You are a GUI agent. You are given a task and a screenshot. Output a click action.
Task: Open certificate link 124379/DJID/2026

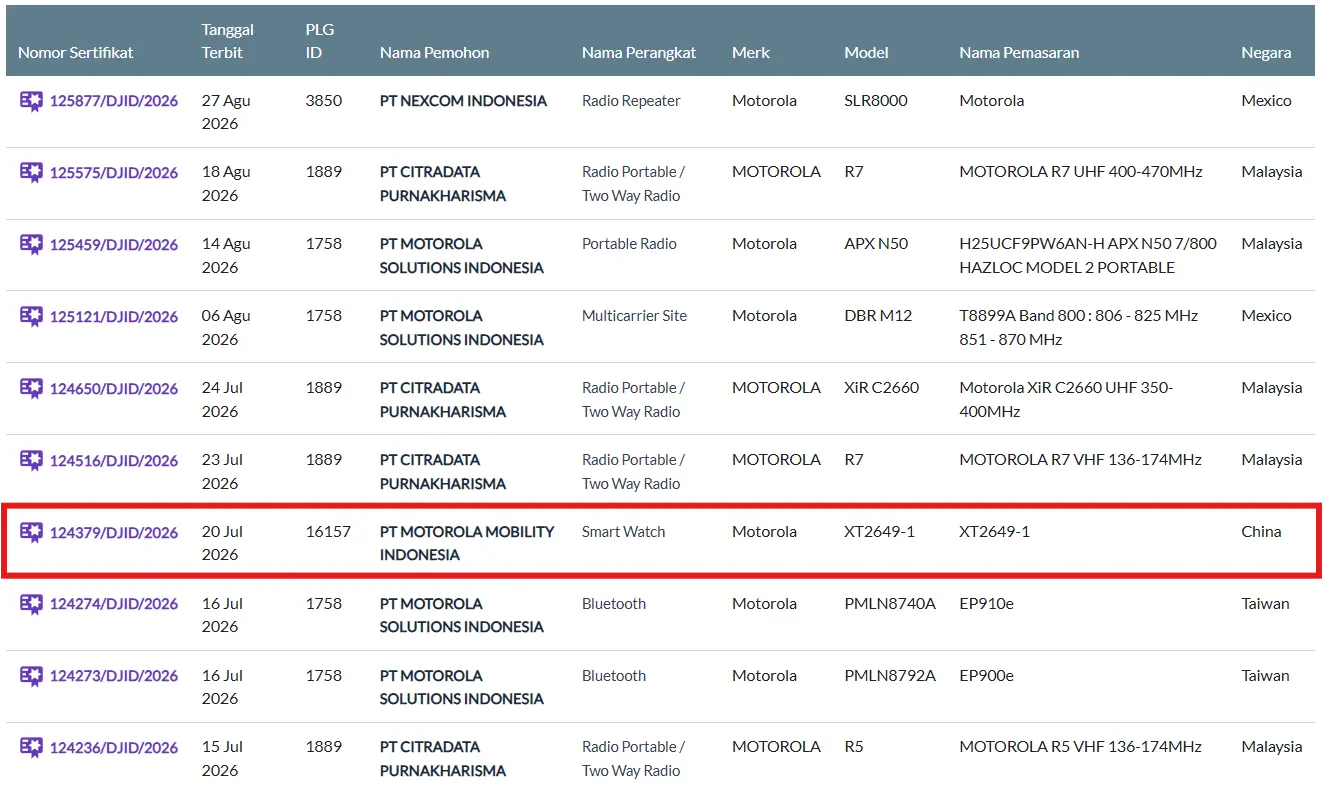point(114,533)
